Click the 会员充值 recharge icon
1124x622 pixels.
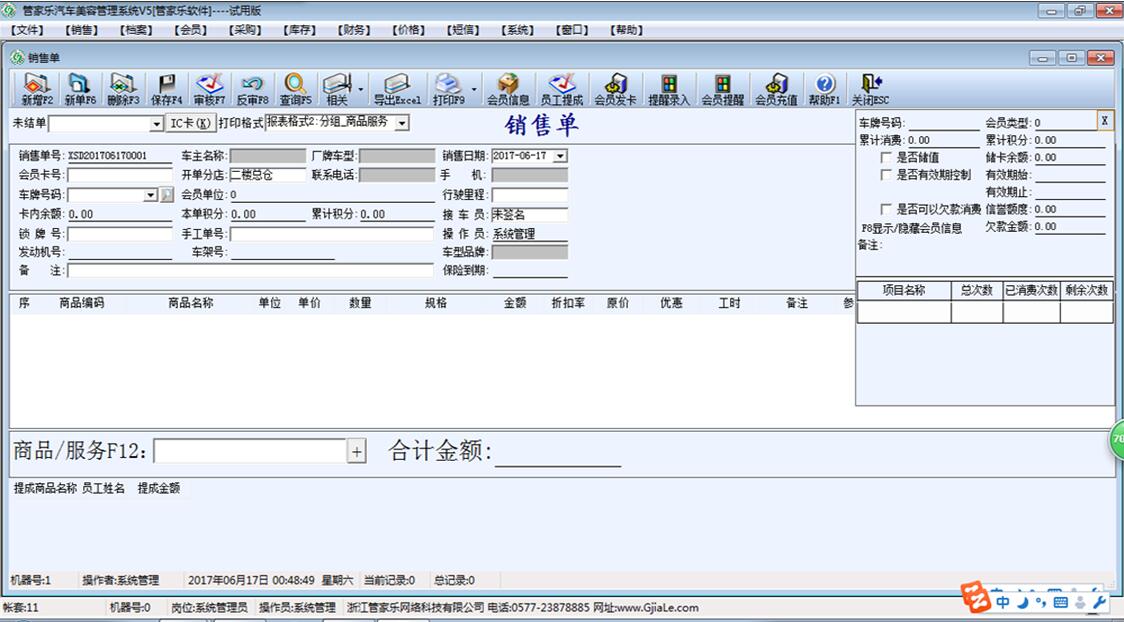pyautogui.click(x=775, y=88)
